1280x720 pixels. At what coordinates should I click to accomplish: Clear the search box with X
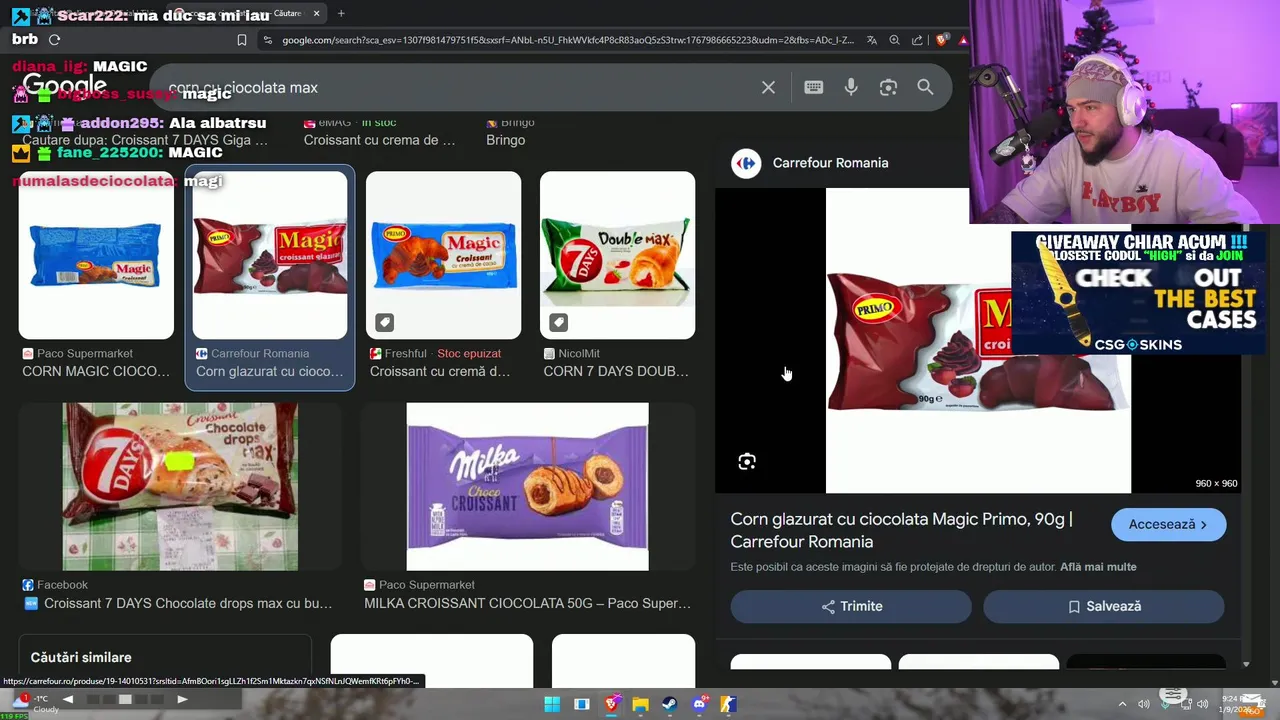pos(768,88)
